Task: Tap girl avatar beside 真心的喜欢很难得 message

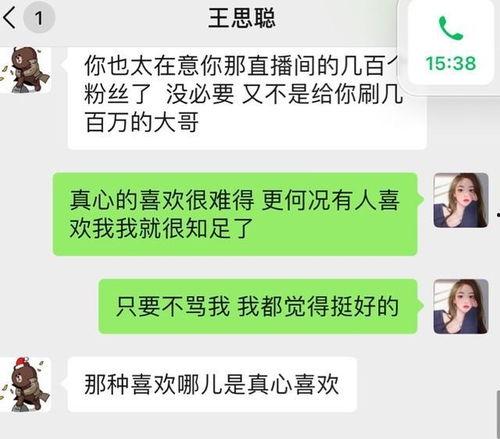Action: pyautogui.click(x=461, y=200)
